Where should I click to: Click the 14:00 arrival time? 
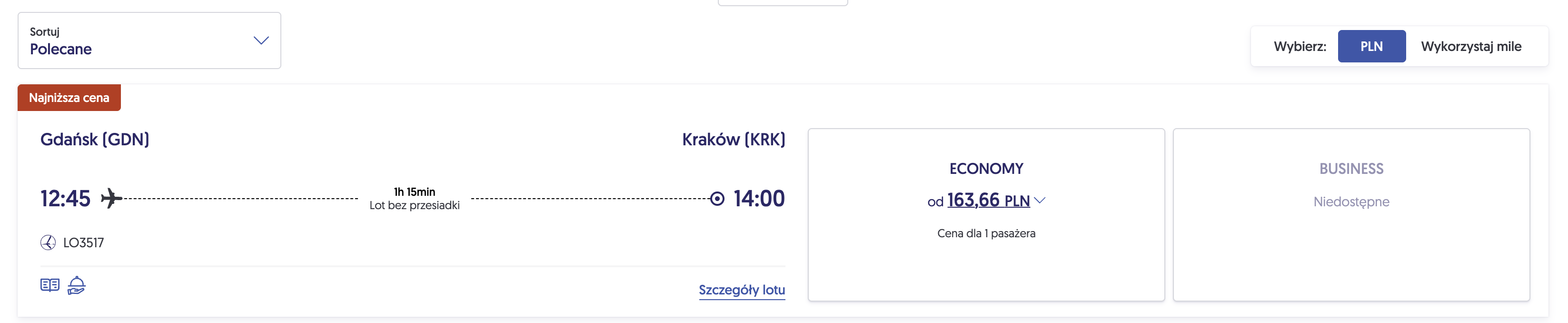click(x=758, y=199)
